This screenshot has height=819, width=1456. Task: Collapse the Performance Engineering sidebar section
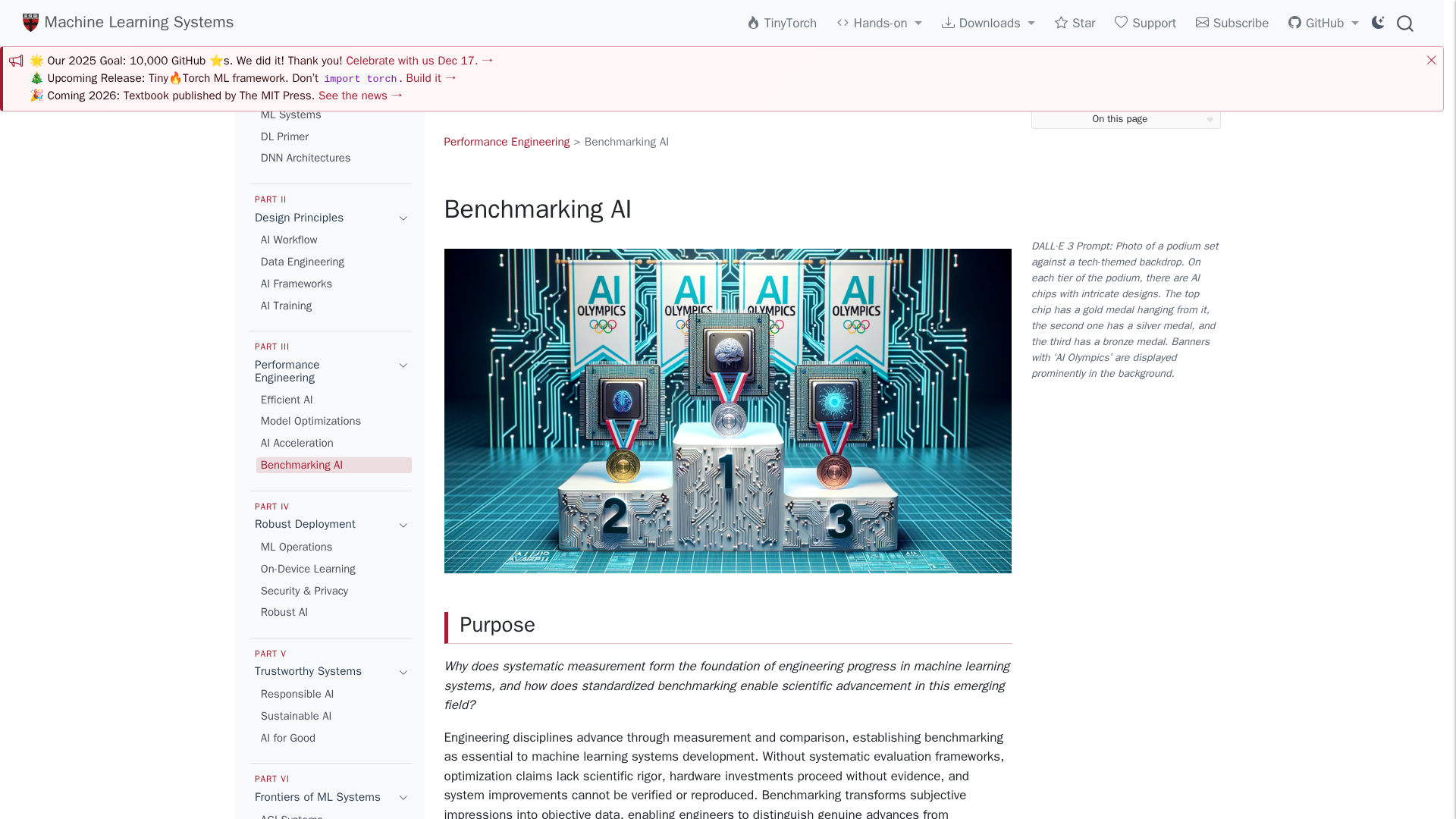403,366
